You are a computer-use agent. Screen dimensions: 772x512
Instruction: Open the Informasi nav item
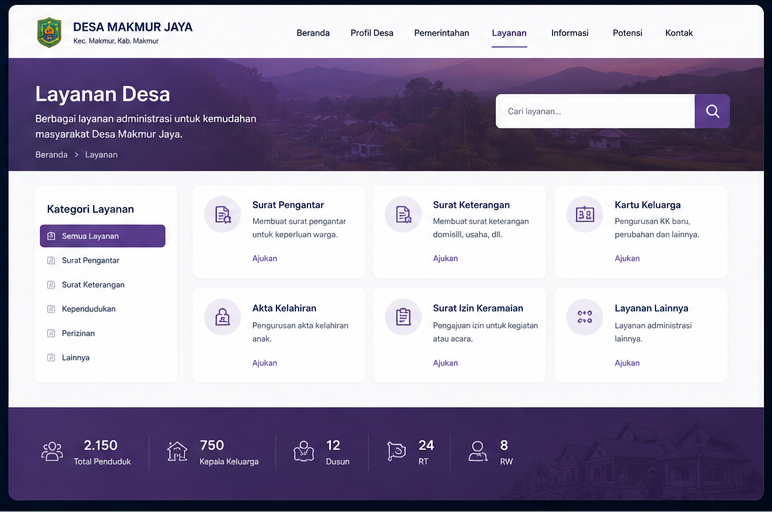click(x=570, y=33)
